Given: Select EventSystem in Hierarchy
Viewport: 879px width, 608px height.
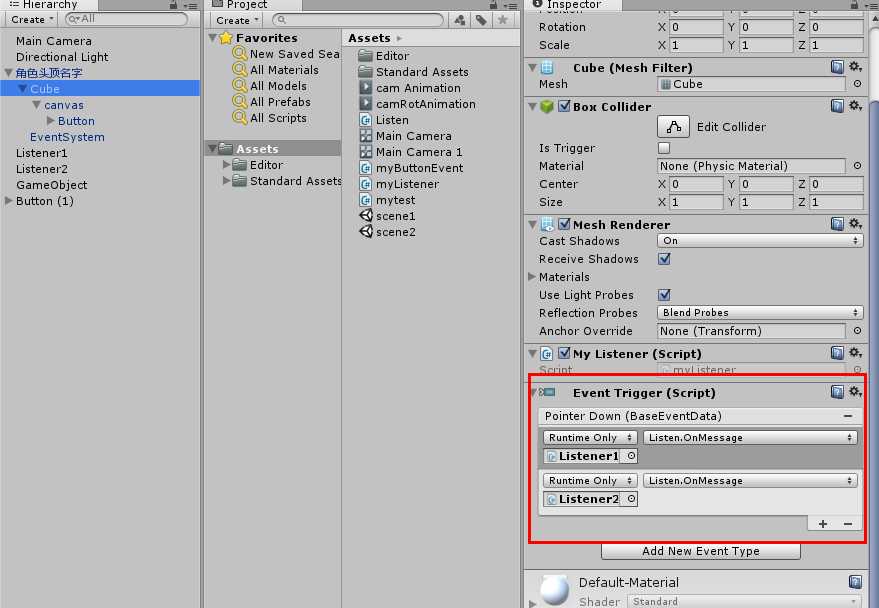Looking at the screenshot, I should tap(67, 137).
